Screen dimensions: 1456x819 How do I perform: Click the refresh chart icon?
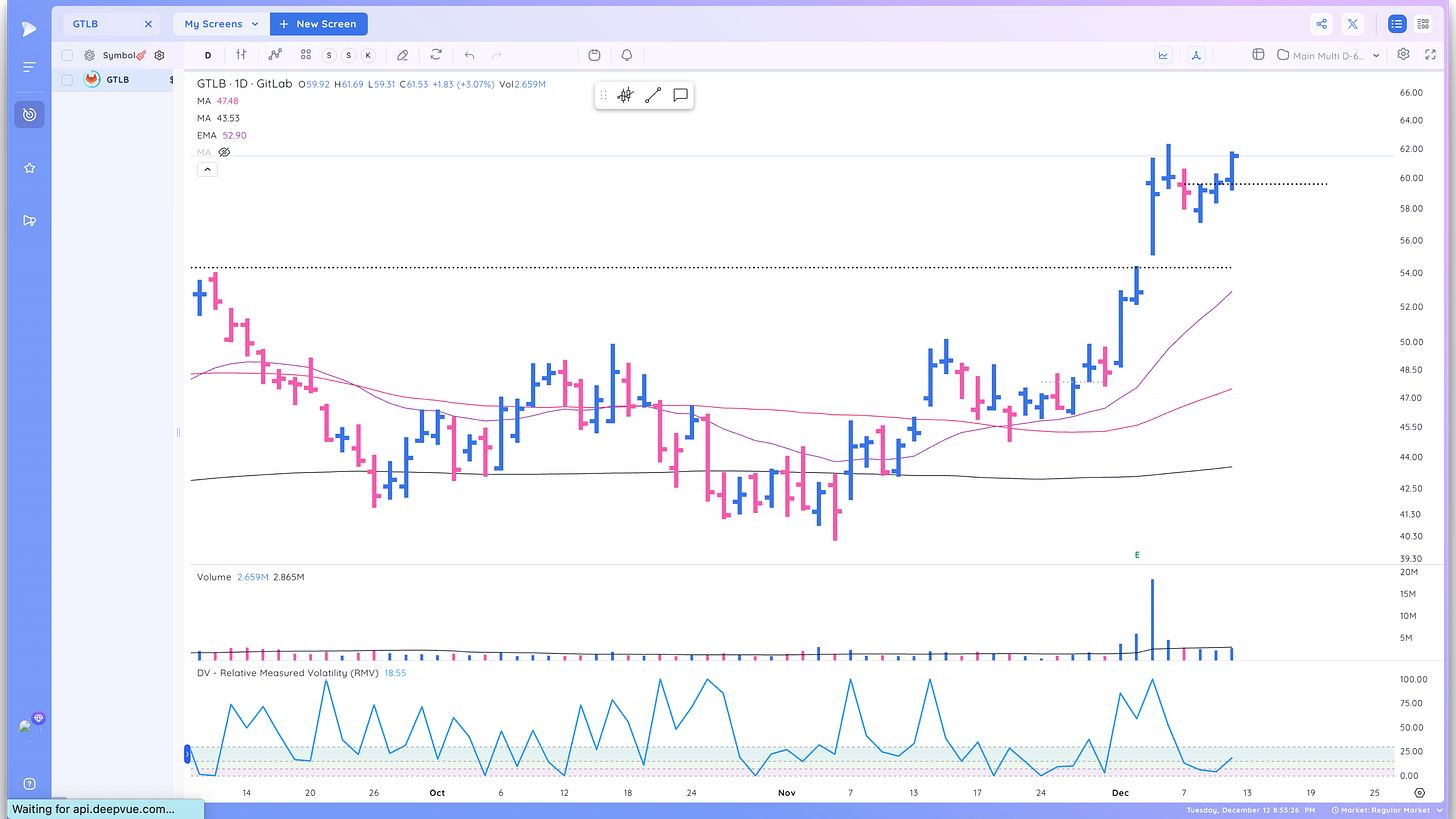pyautogui.click(x=436, y=55)
